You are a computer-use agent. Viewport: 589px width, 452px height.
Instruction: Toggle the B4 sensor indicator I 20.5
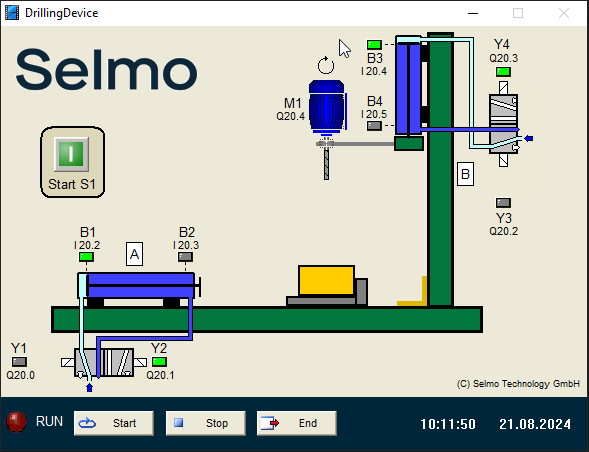[x=374, y=125]
